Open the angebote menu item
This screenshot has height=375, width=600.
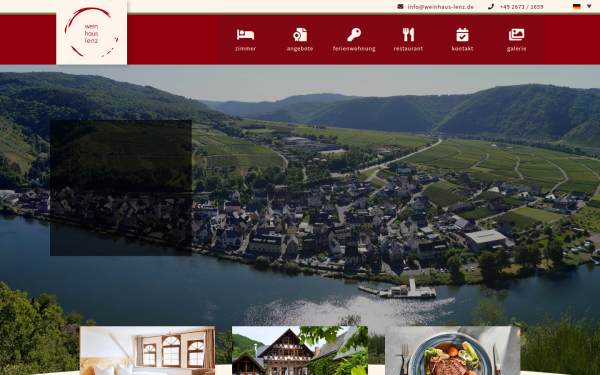pyautogui.click(x=300, y=49)
